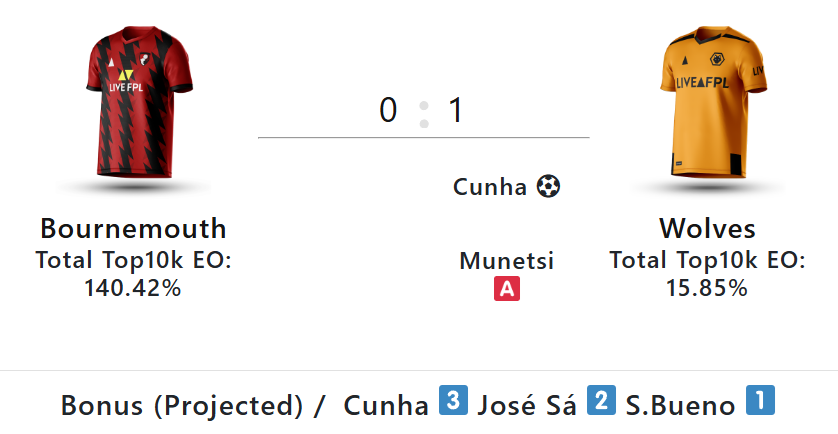
Task: Click Cunha in the projected bonus row
Action: tap(385, 406)
